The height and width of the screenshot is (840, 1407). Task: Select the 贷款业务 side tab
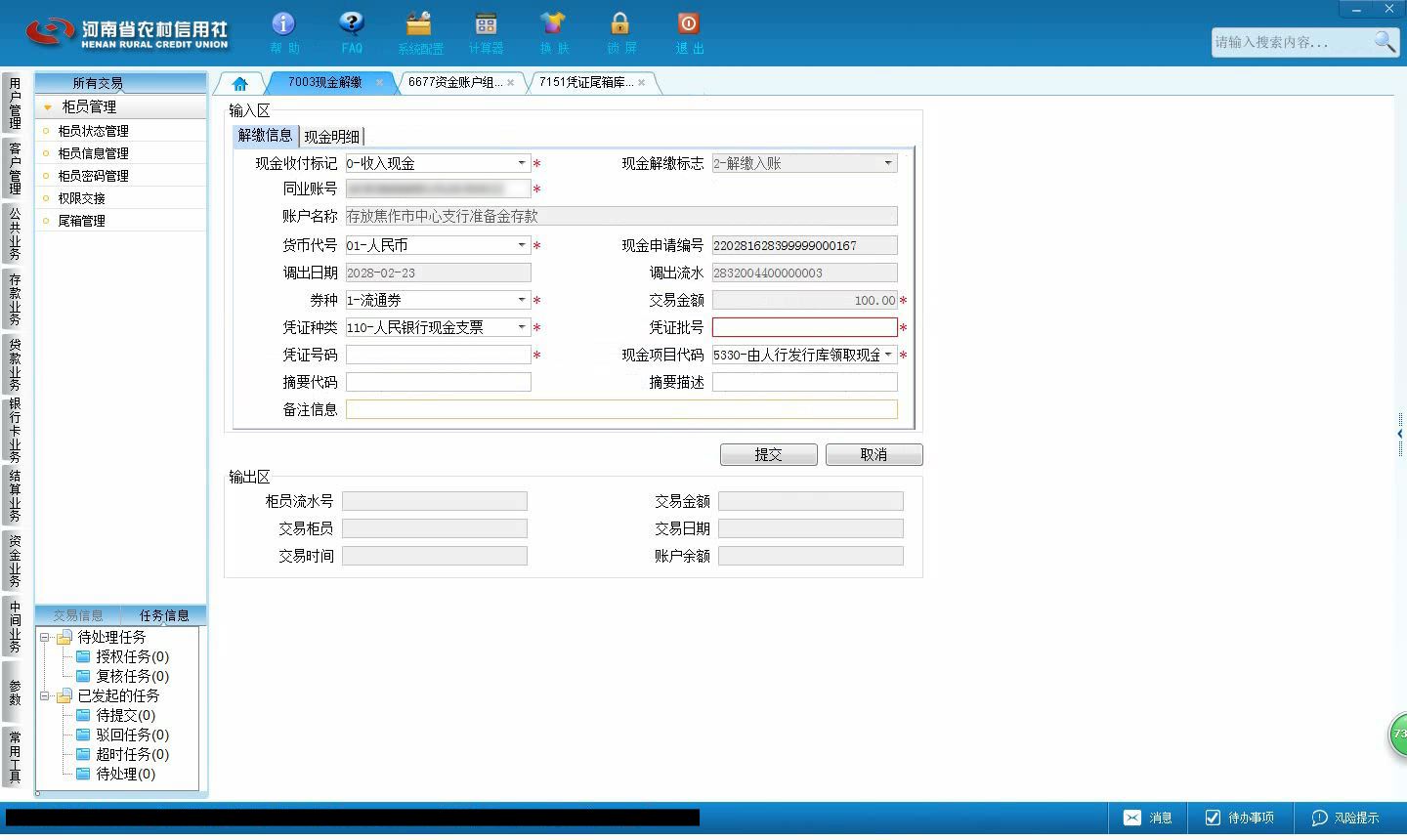tap(15, 363)
